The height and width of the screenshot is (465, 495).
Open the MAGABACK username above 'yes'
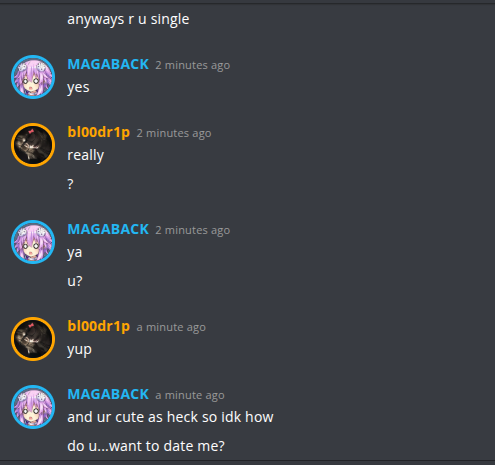tap(108, 64)
